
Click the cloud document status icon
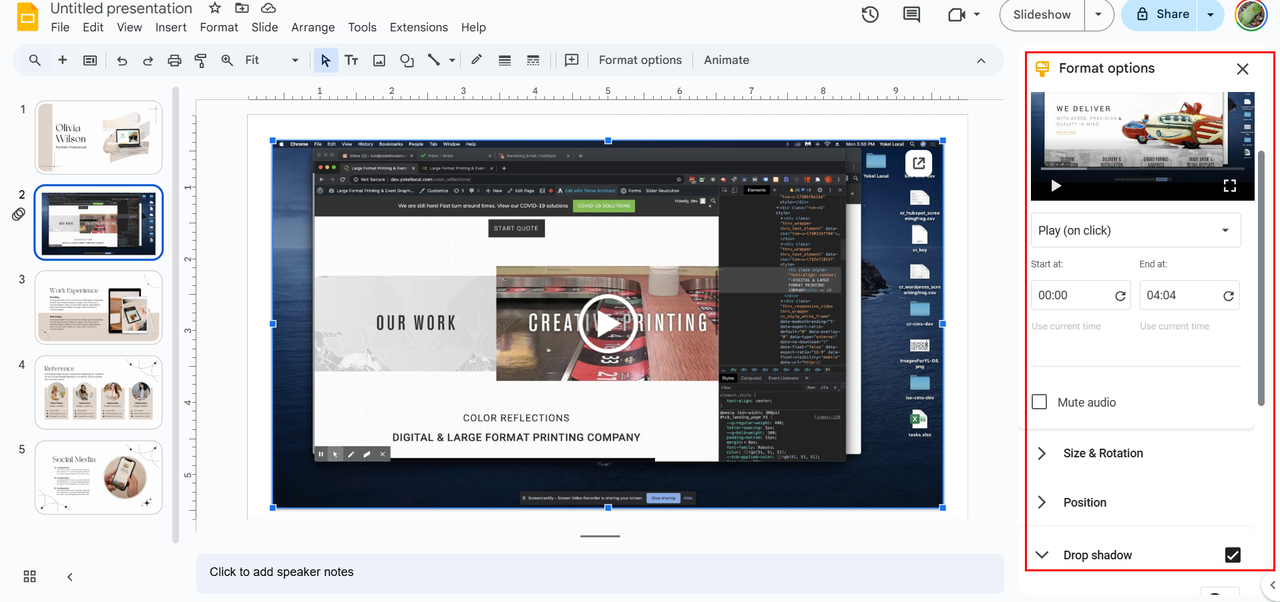click(268, 8)
